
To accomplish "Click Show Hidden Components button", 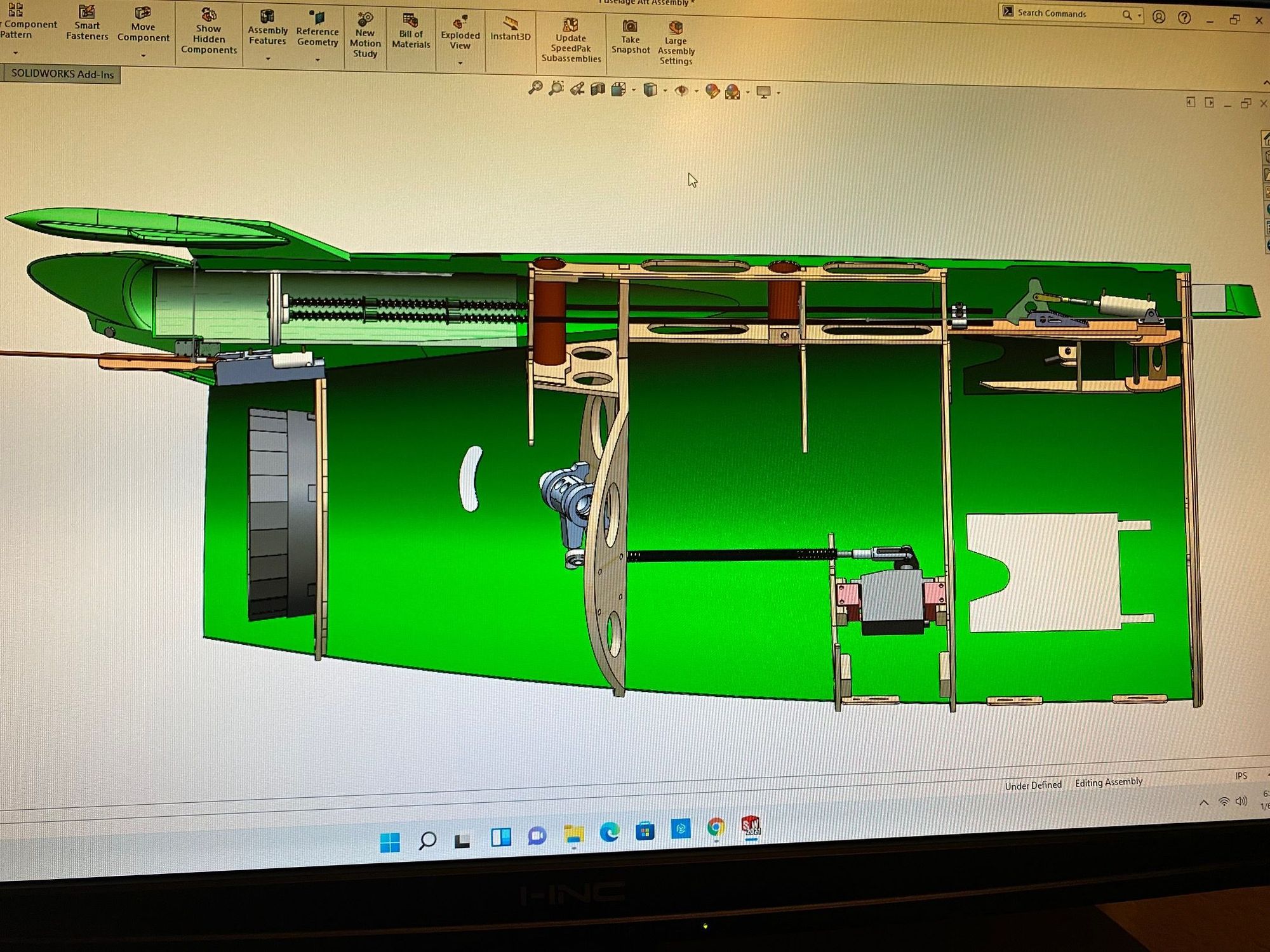I will (x=208, y=32).
